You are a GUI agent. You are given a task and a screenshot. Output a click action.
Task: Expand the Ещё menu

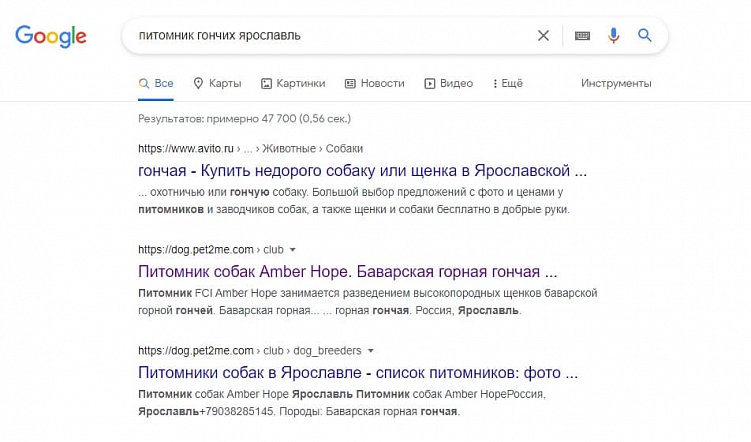(508, 83)
